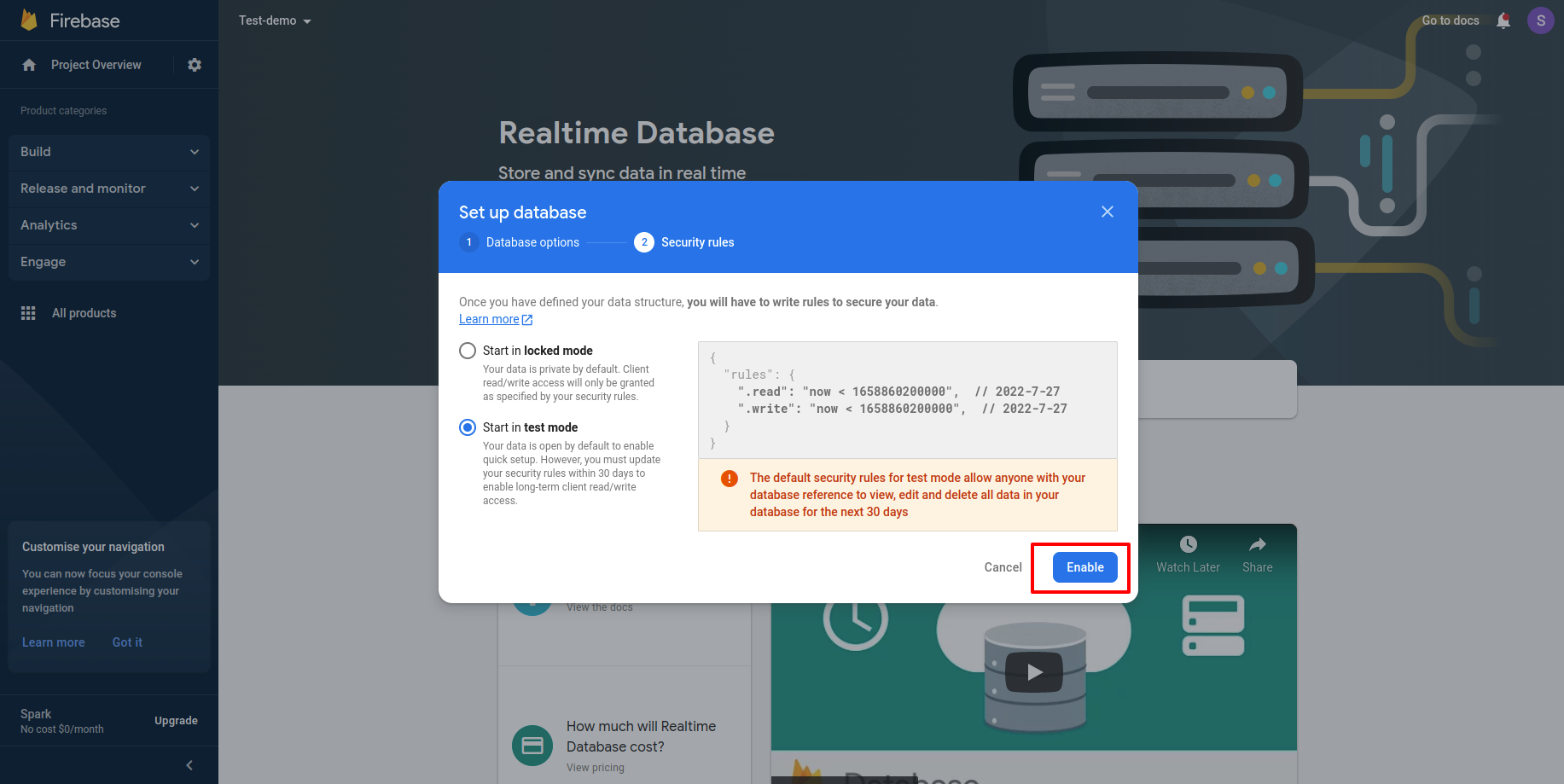
Task: Click the Watch Later clock icon
Action: 1188,544
